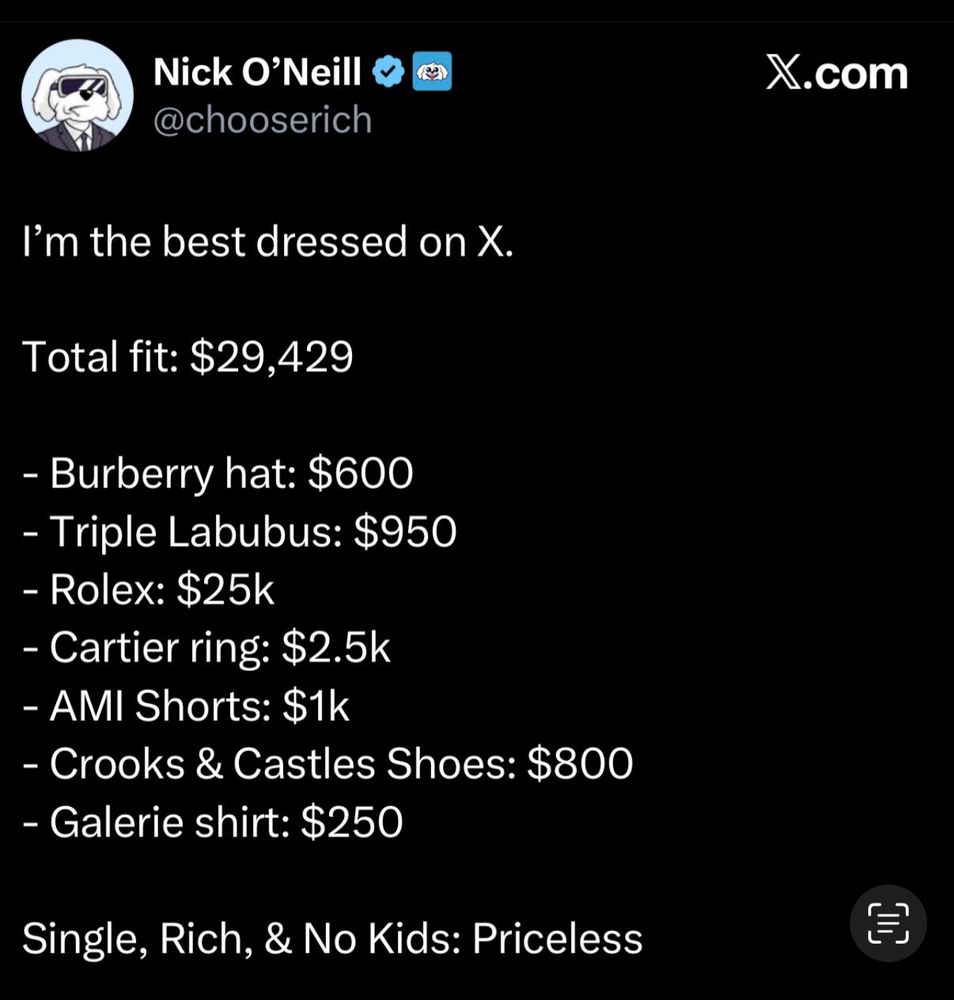
Task: Click the Cartier ring: $2.5k line
Action: click(x=207, y=648)
